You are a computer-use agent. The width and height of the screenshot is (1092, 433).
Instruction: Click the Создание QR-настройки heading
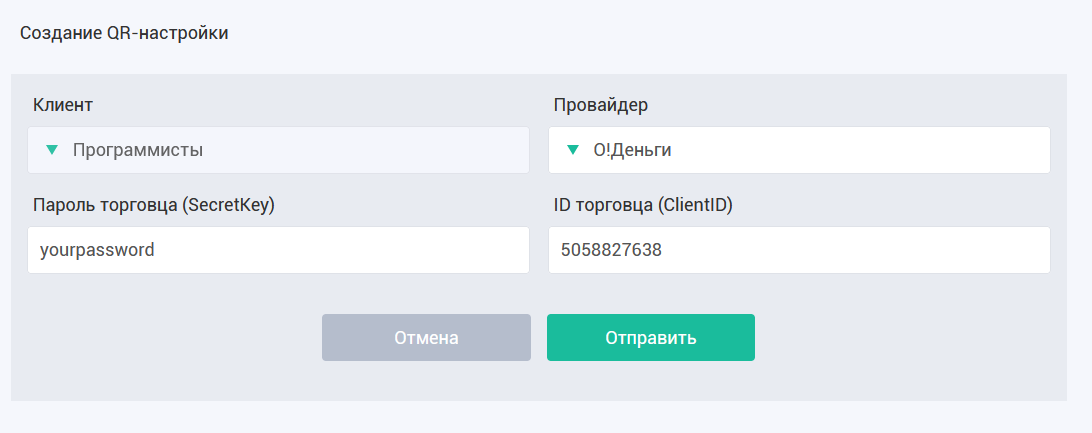124,33
